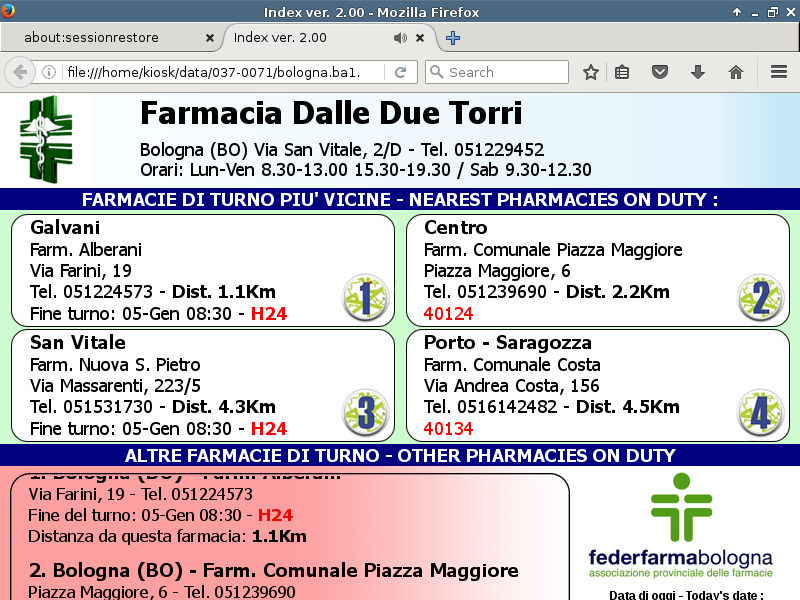
Task: Open the Pocket save icon
Action: [x=660, y=72]
